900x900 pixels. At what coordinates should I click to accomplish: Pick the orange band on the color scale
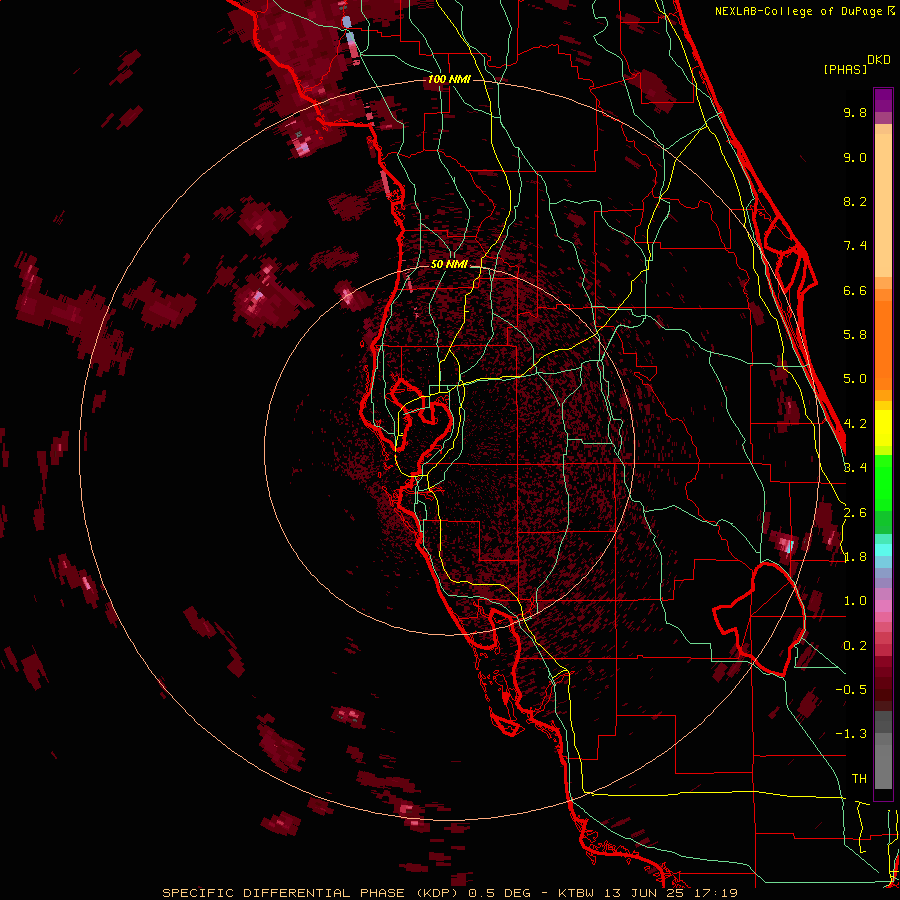click(x=883, y=346)
